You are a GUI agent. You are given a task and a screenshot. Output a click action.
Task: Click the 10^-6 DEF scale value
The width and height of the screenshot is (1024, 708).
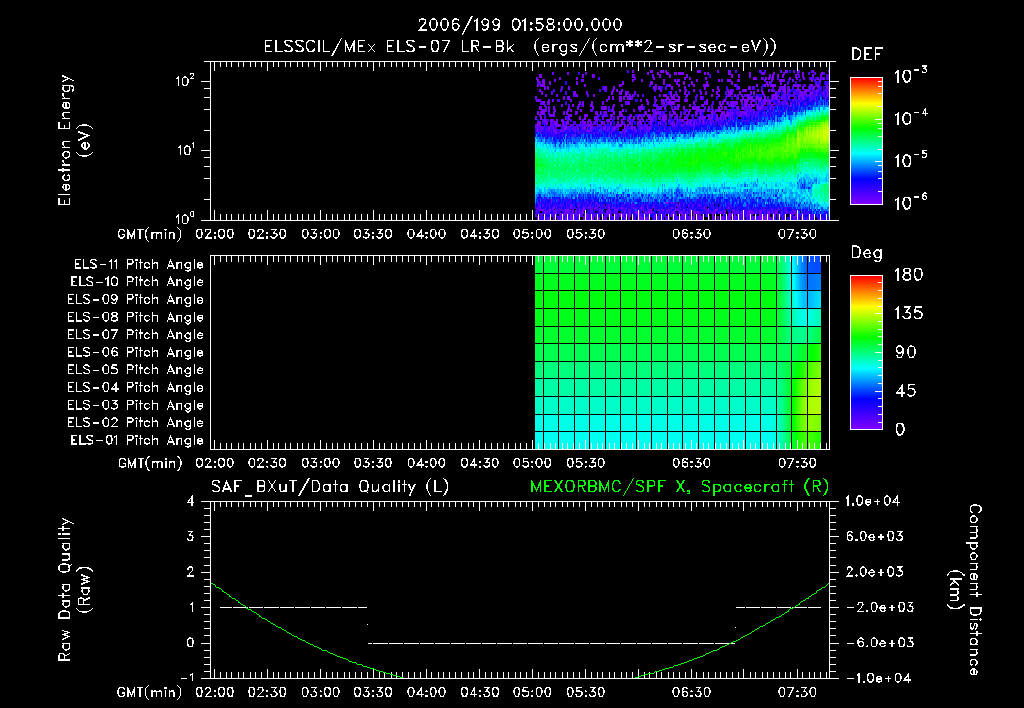point(910,202)
